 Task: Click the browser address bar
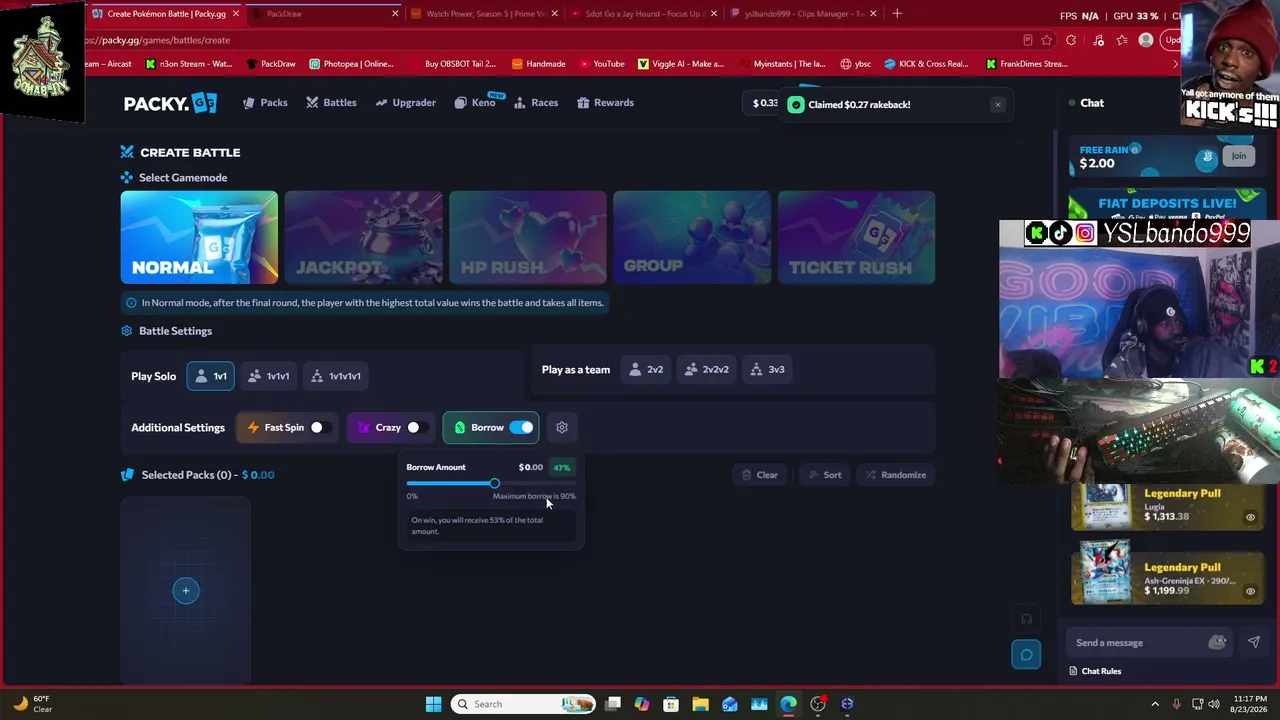tap(550, 40)
